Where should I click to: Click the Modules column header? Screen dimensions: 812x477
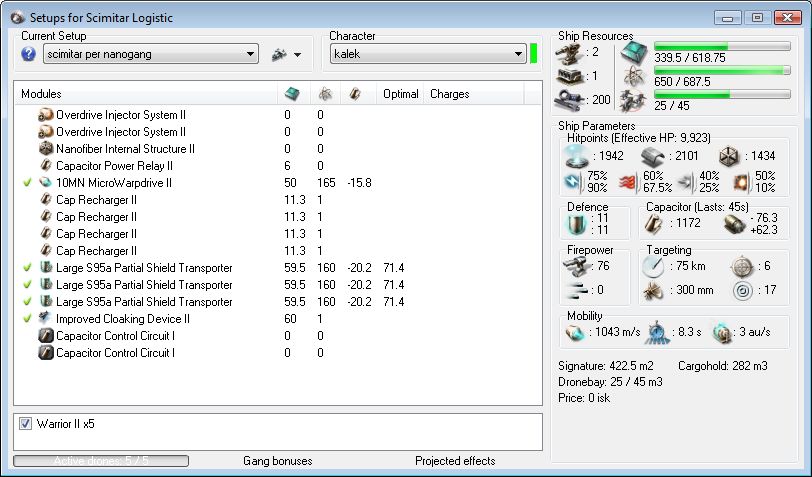41,94
